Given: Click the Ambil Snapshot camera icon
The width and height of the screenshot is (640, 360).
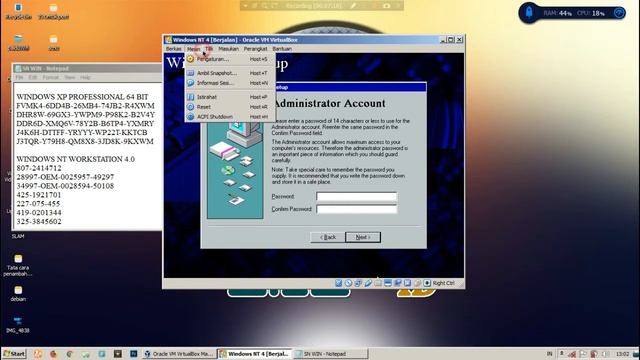Looking at the screenshot, I should click(191, 73).
